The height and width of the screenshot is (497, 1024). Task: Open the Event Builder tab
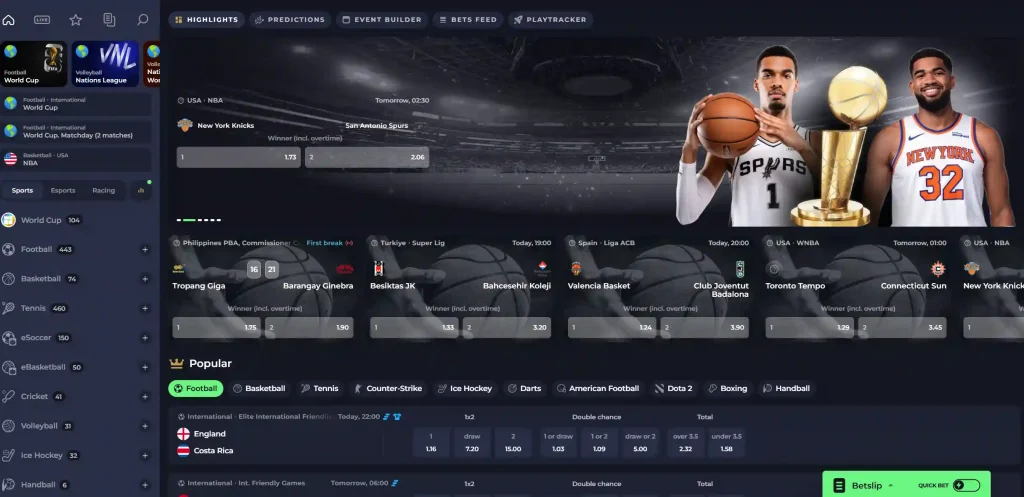(x=382, y=20)
